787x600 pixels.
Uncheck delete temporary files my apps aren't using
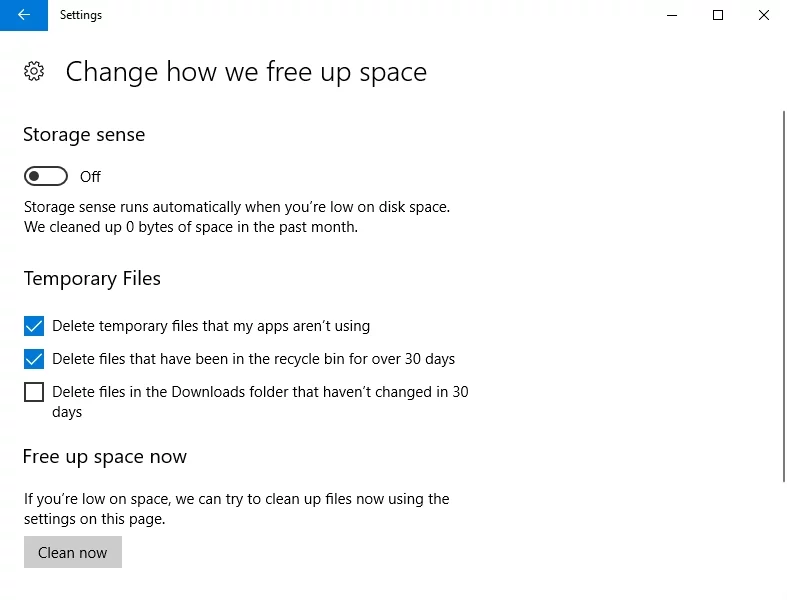coord(34,326)
